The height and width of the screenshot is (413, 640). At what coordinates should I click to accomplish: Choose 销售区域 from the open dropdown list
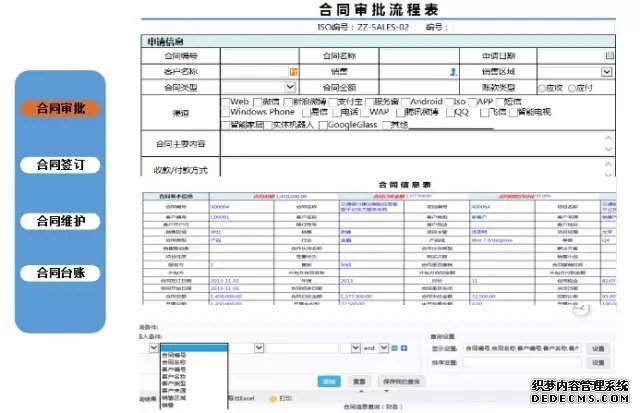[174, 397]
